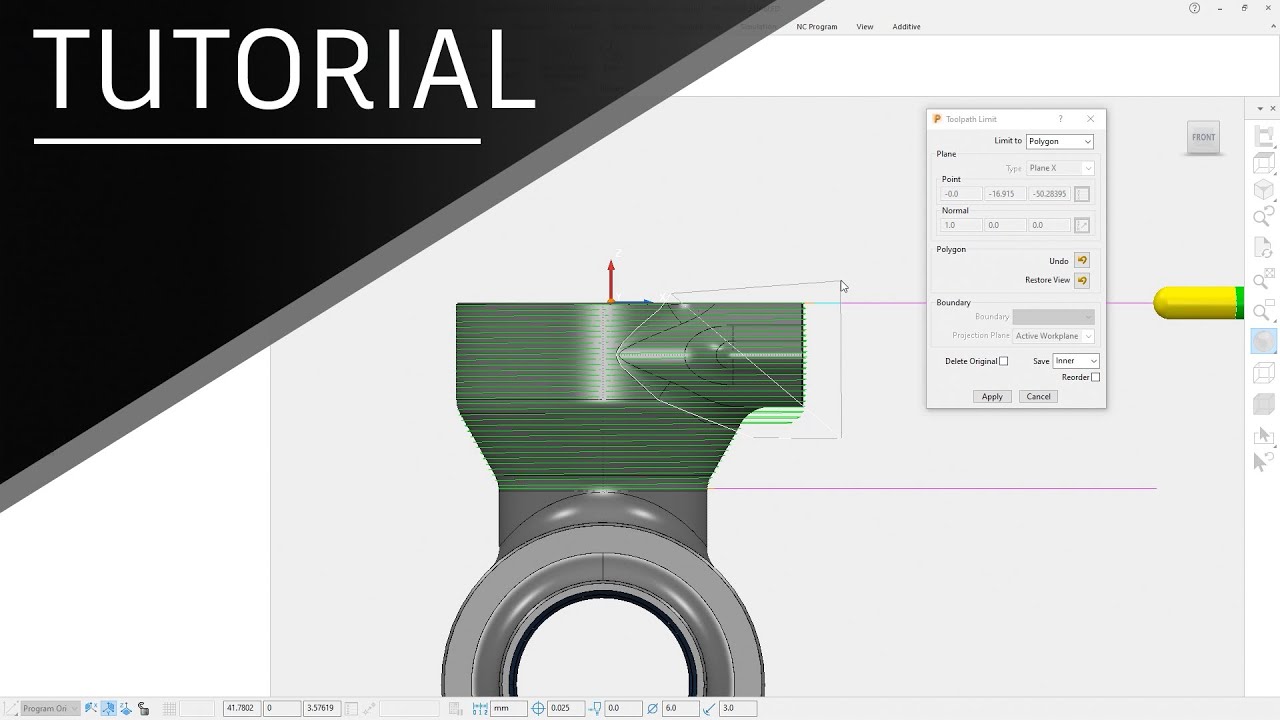The width and height of the screenshot is (1280, 720).
Task: Click the help icon in title bar
Action: click(1194, 8)
